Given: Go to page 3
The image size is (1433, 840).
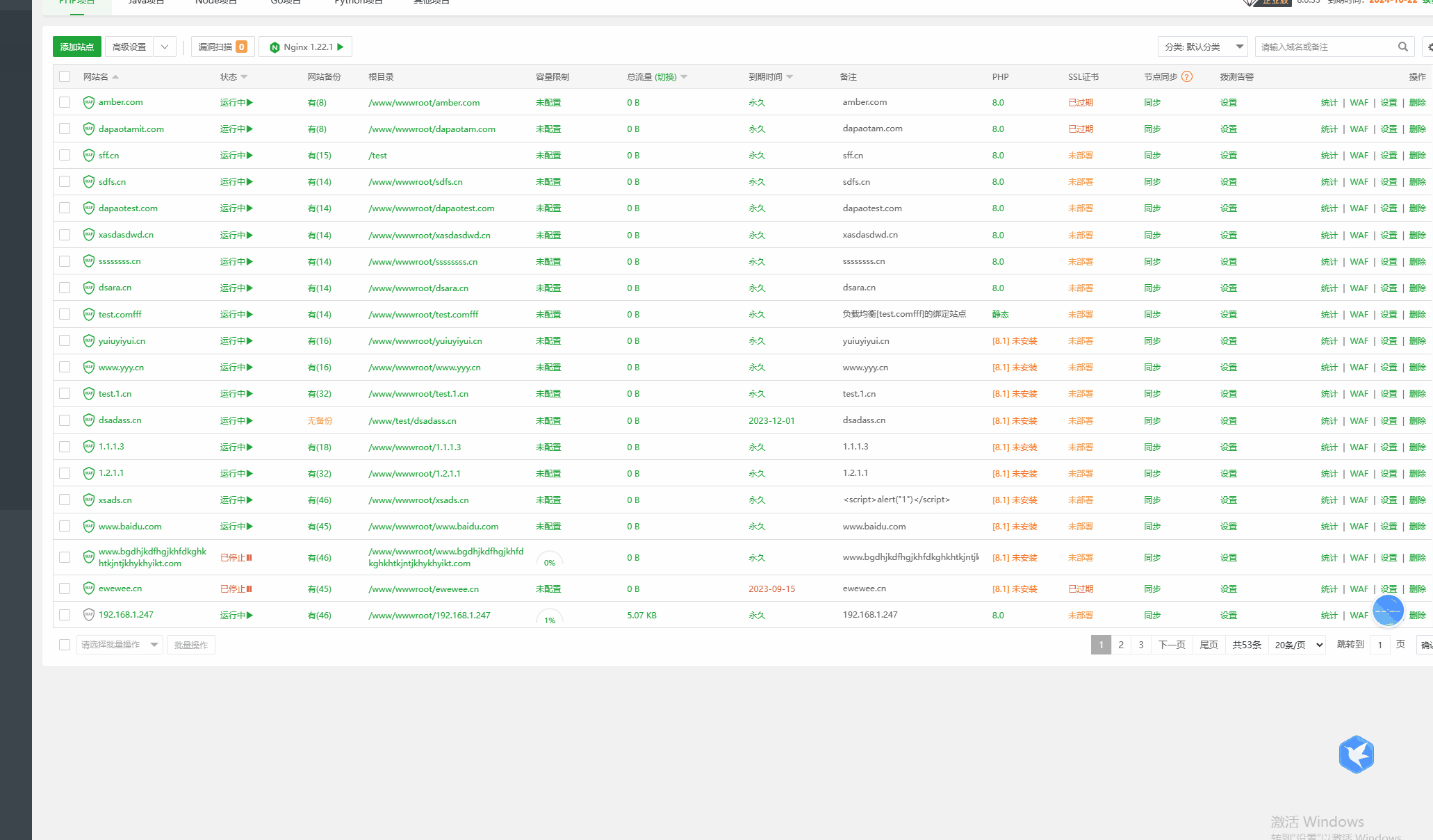Looking at the screenshot, I should pyautogui.click(x=1141, y=645).
